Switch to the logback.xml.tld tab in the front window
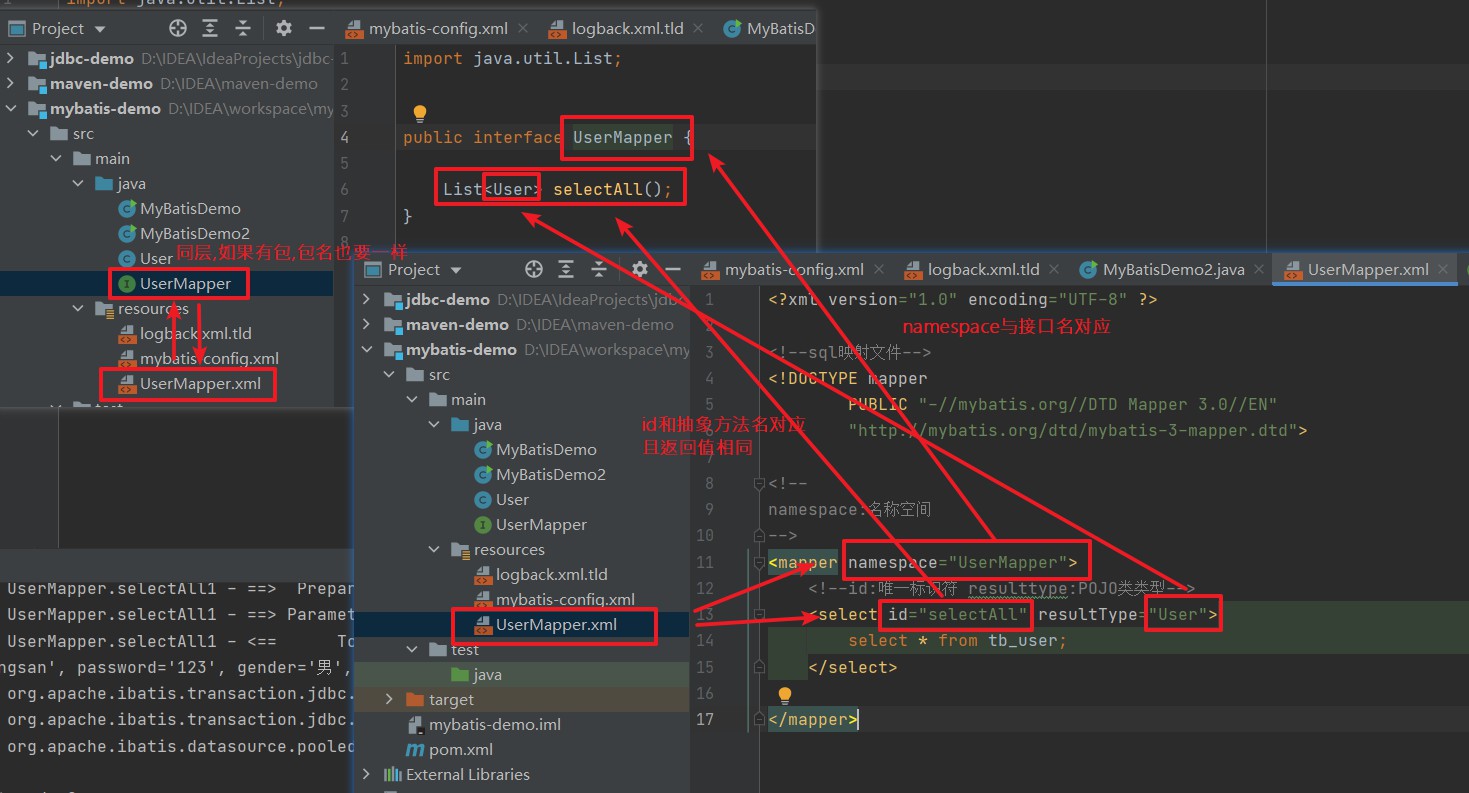Screen dimensions: 1469x793 click(984, 270)
